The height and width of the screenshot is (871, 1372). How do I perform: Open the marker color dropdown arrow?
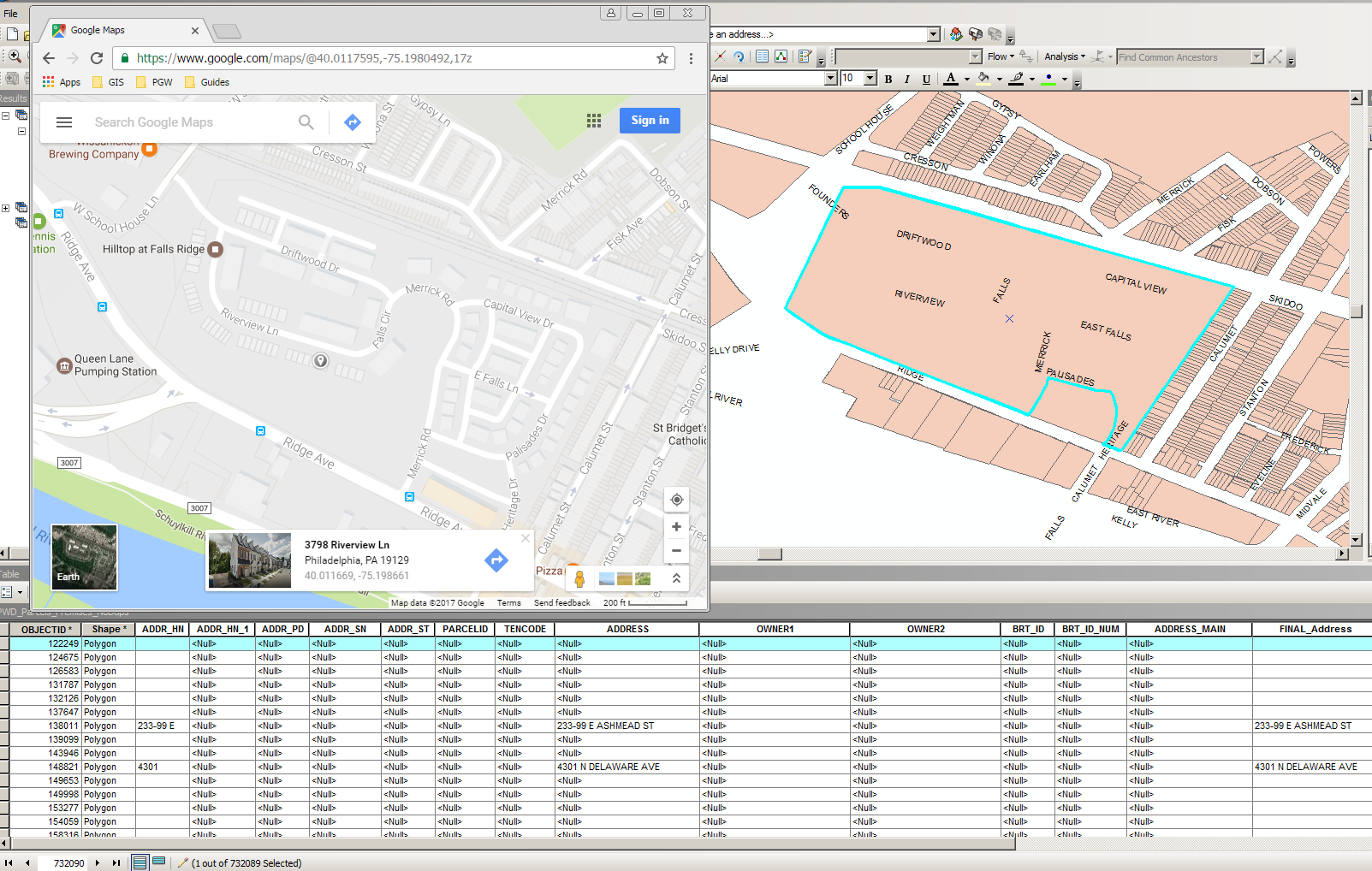coord(1065,80)
